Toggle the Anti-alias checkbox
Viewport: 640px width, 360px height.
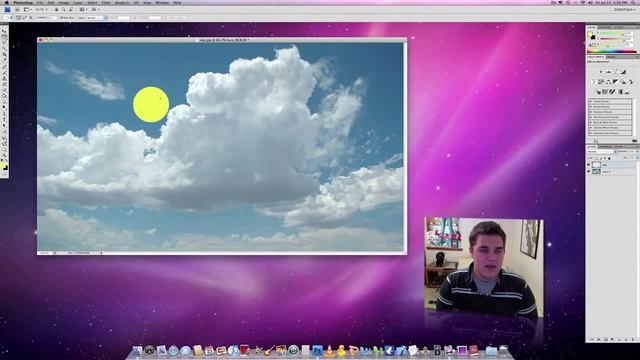(61, 18)
